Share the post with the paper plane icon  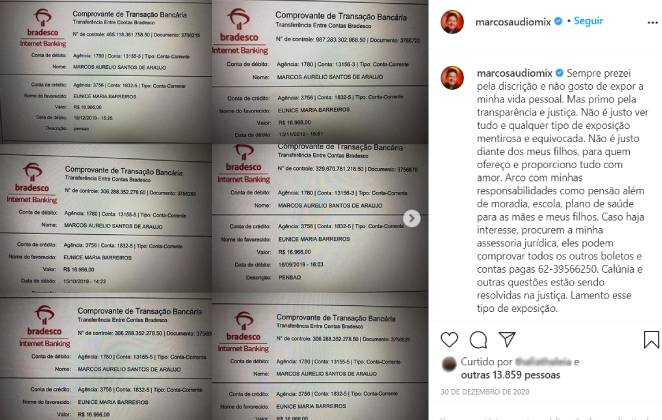507,339
